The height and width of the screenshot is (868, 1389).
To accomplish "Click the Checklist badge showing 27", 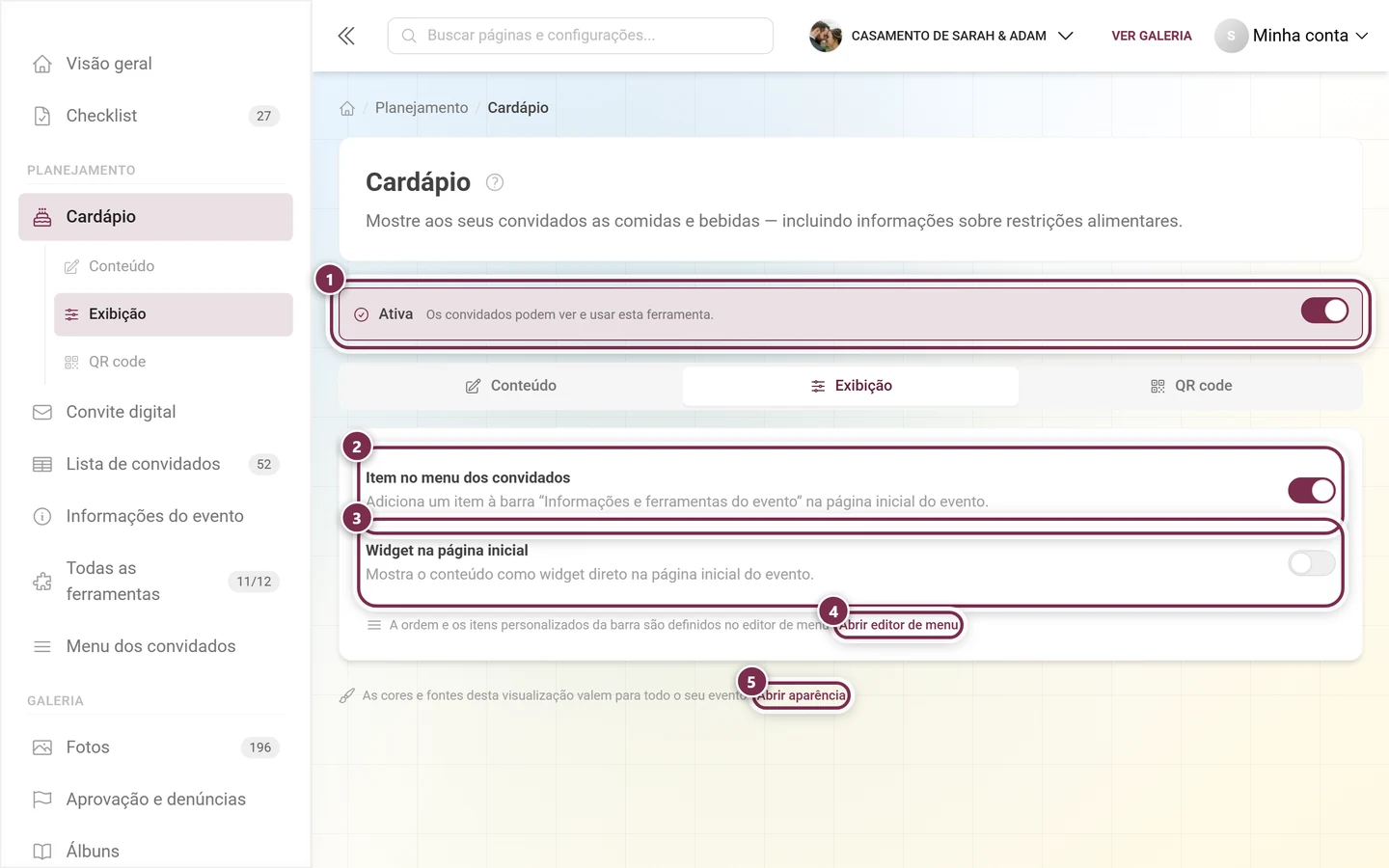I will 264,116.
